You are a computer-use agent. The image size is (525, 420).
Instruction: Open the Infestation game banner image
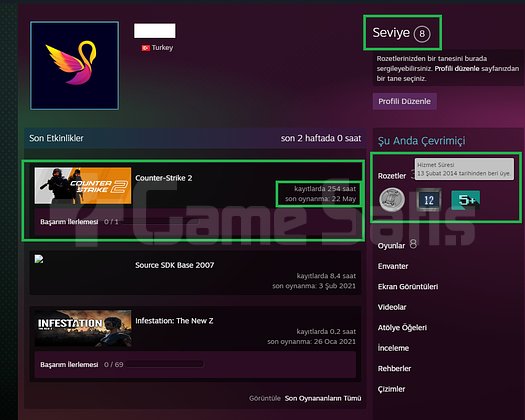[83, 328]
